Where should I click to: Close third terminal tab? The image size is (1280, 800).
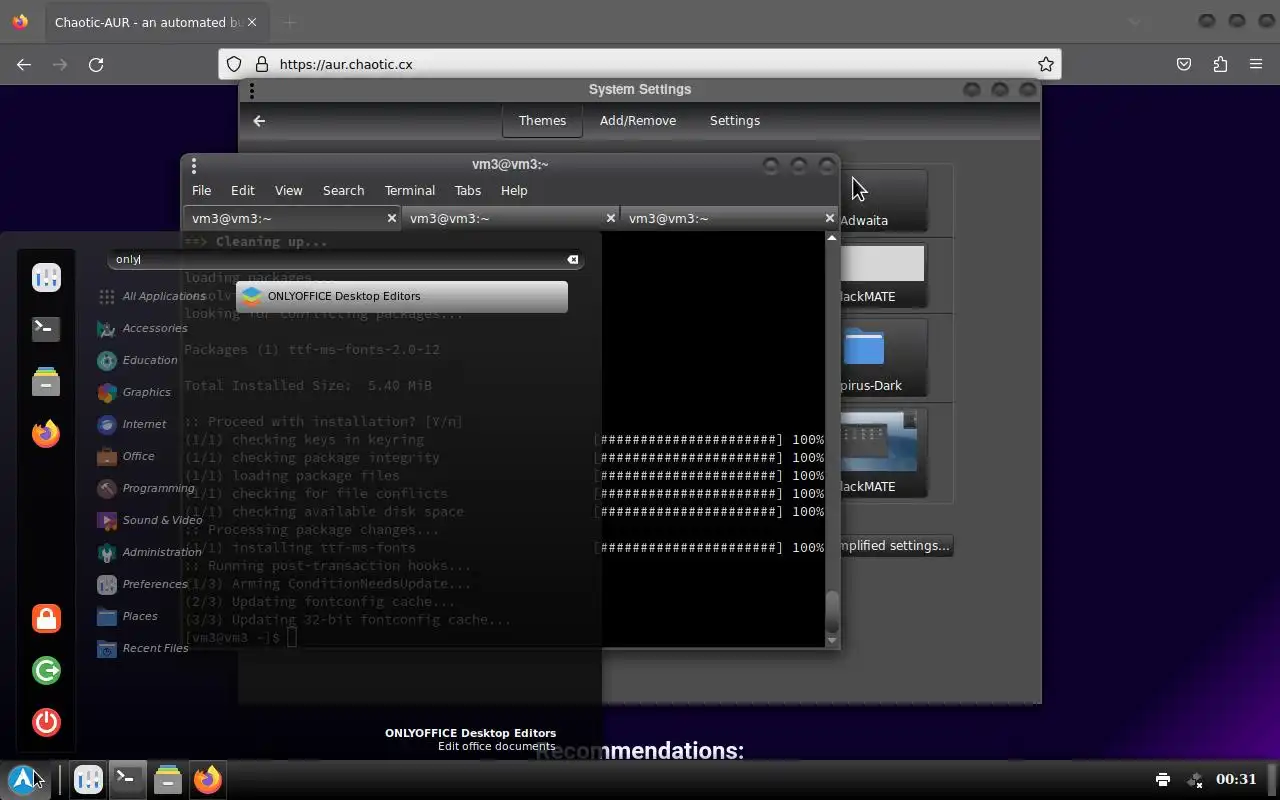click(x=829, y=218)
